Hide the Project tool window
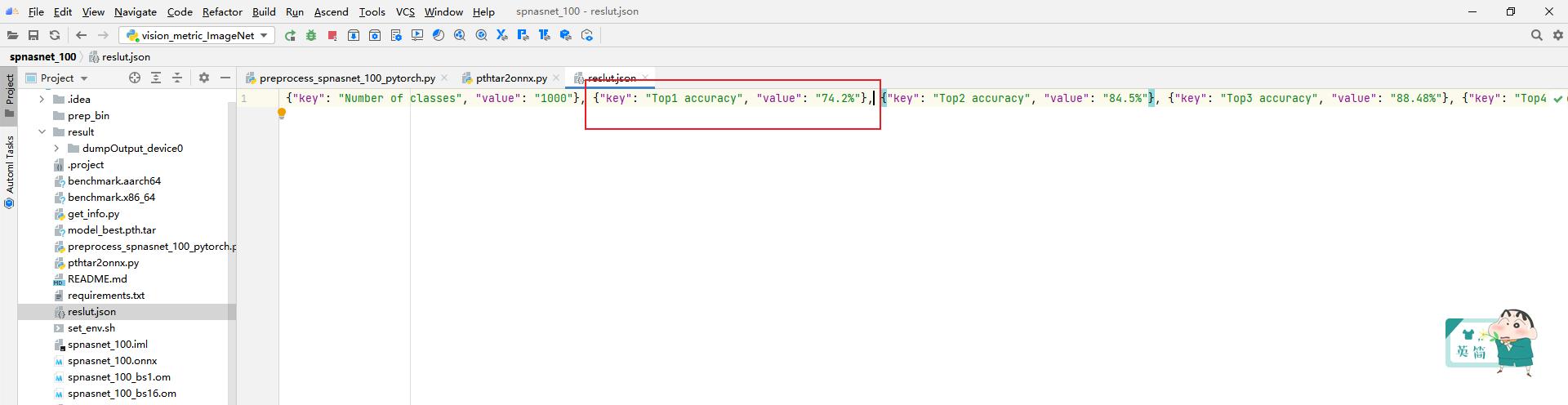Image resolution: width=1568 pixels, height=405 pixels. point(225,78)
